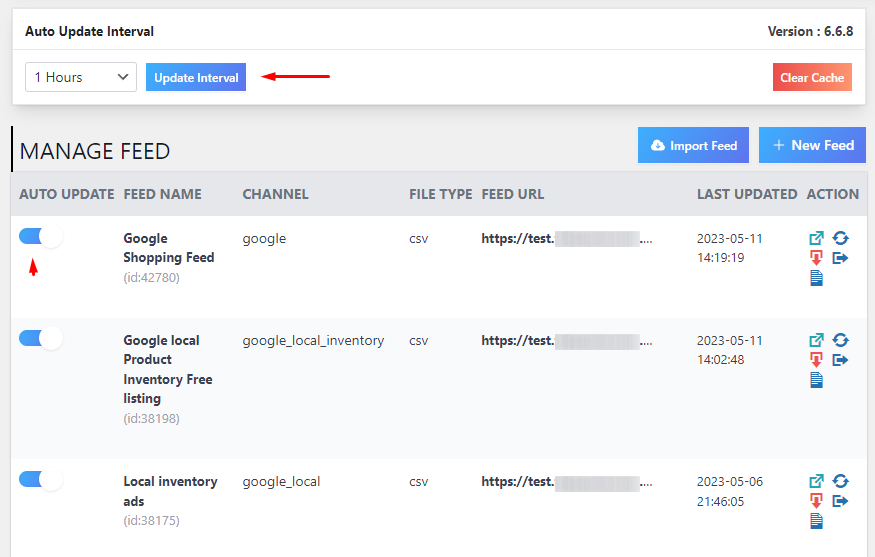Click the Update Interval button

[x=196, y=77]
